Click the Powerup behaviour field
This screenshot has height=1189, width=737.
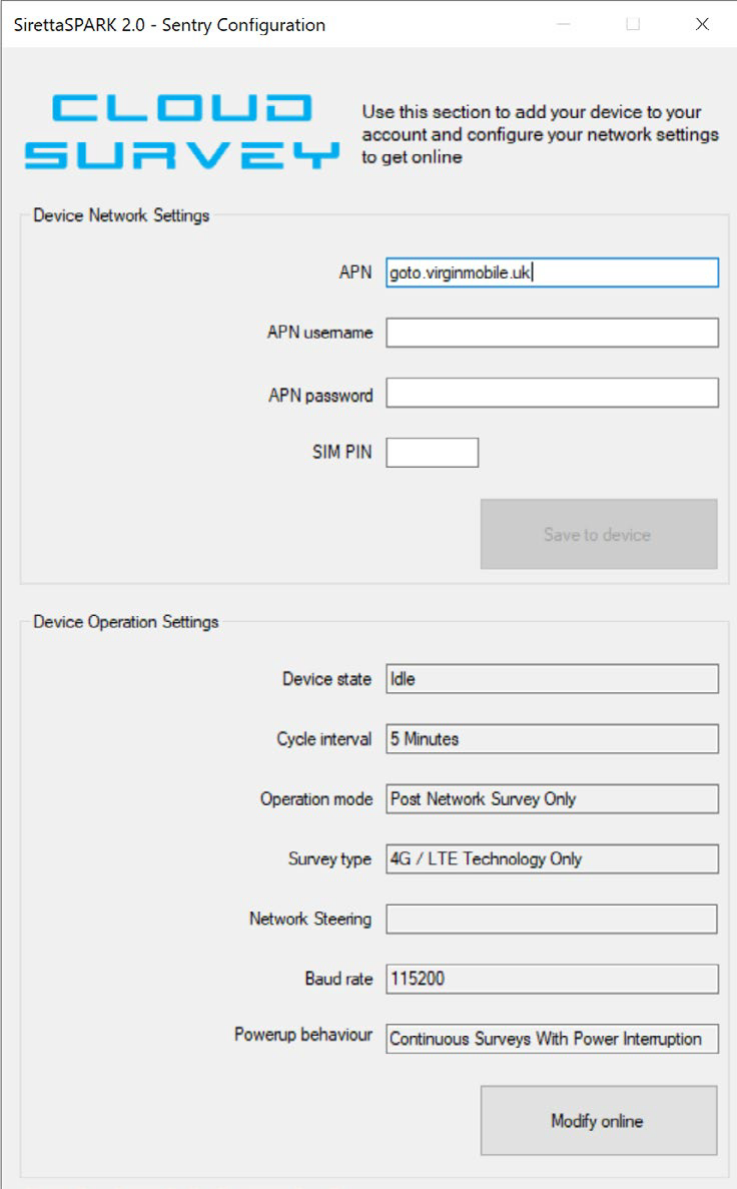click(x=552, y=1039)
